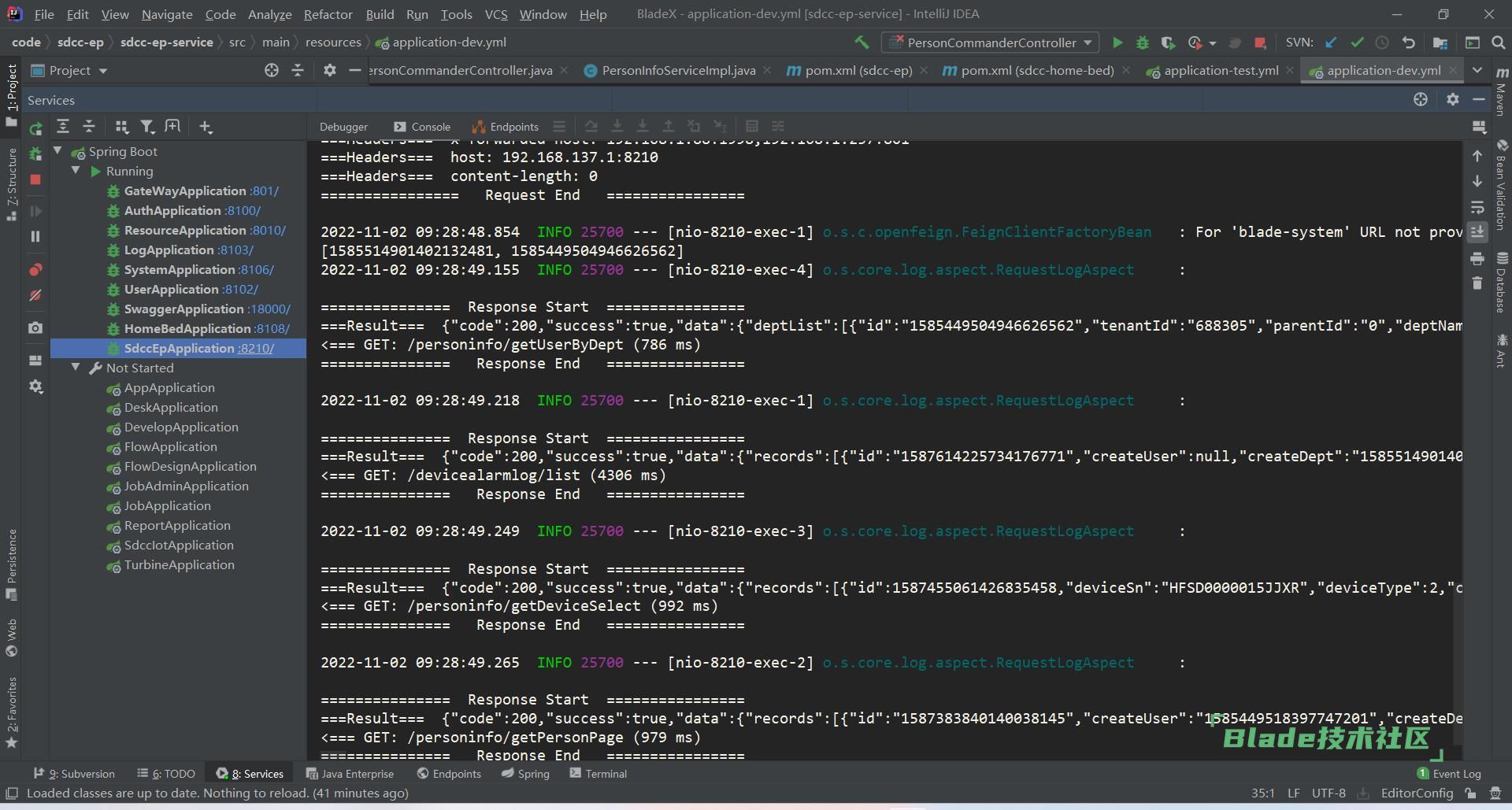The width and height of the screenshot is (1512, 810).
Task: Open PersonInfoServiceImpl.java editor tab
Action: pos(678,71)
